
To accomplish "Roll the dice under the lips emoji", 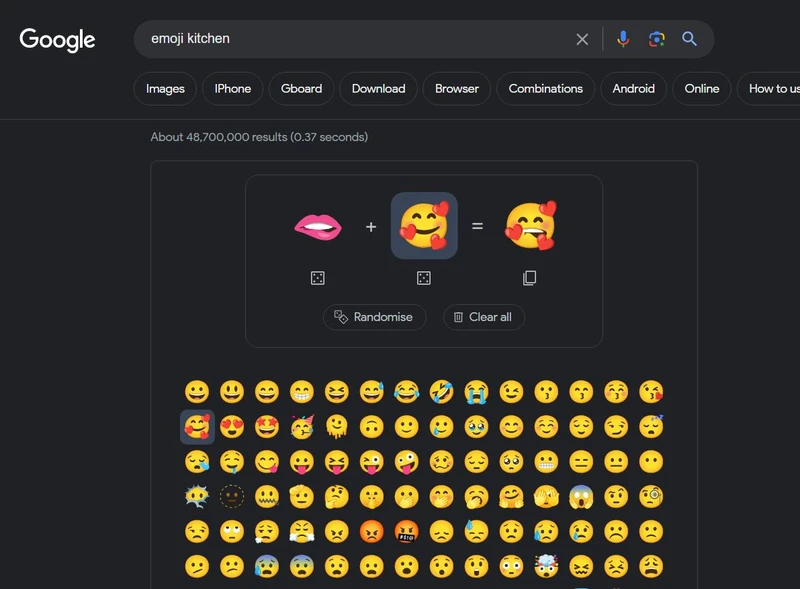I will 319,278.
